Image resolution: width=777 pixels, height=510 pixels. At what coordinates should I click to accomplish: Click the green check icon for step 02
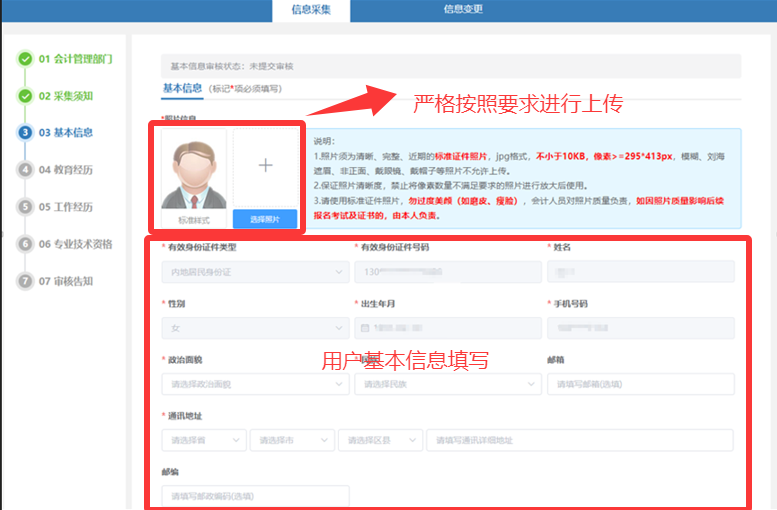(x=25, y=96)
